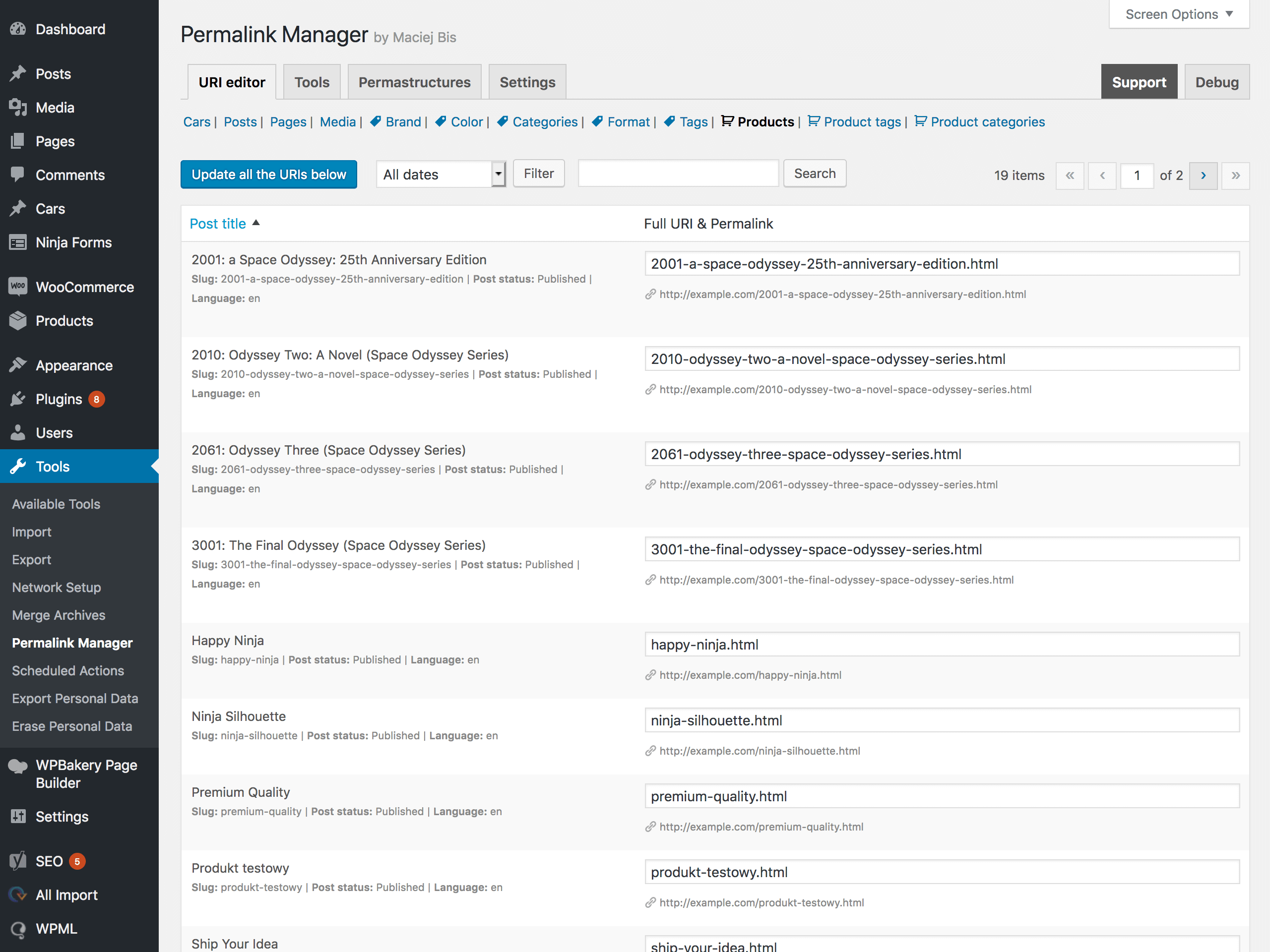
Task: Open Permalink Manager under Tools submenu
Action: point(72,643)
